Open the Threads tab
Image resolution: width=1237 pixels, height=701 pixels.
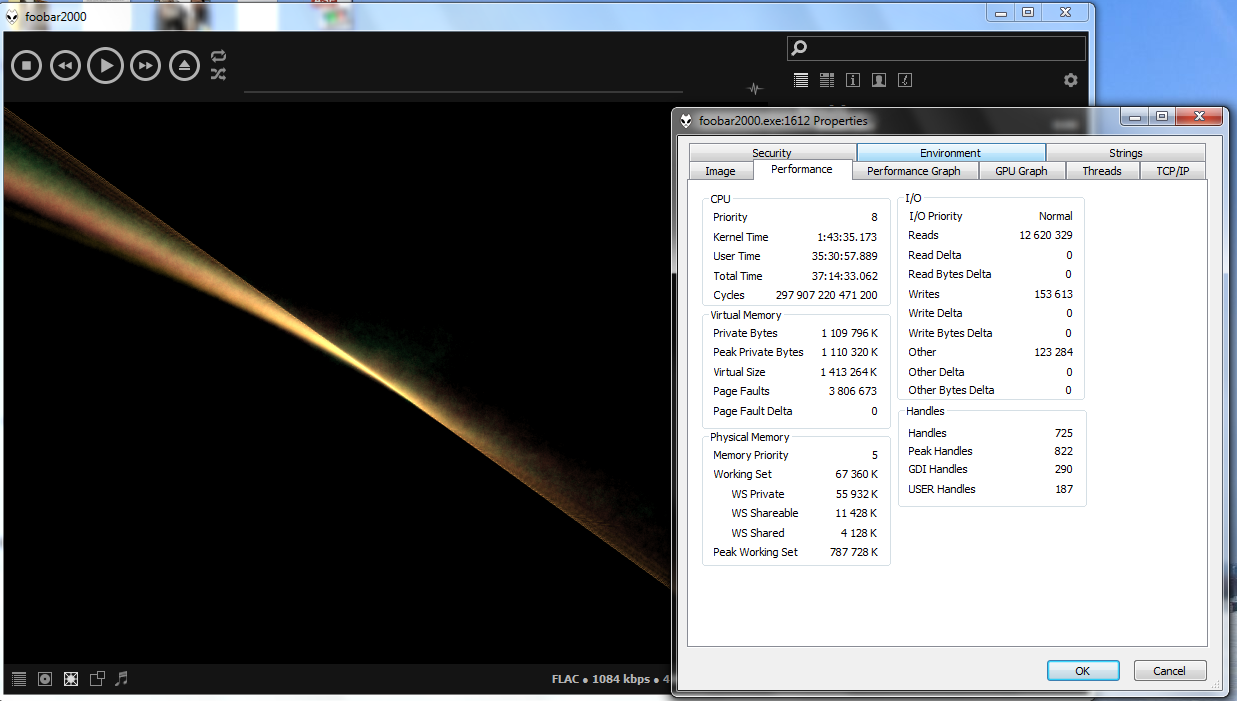pos(1101,171)
